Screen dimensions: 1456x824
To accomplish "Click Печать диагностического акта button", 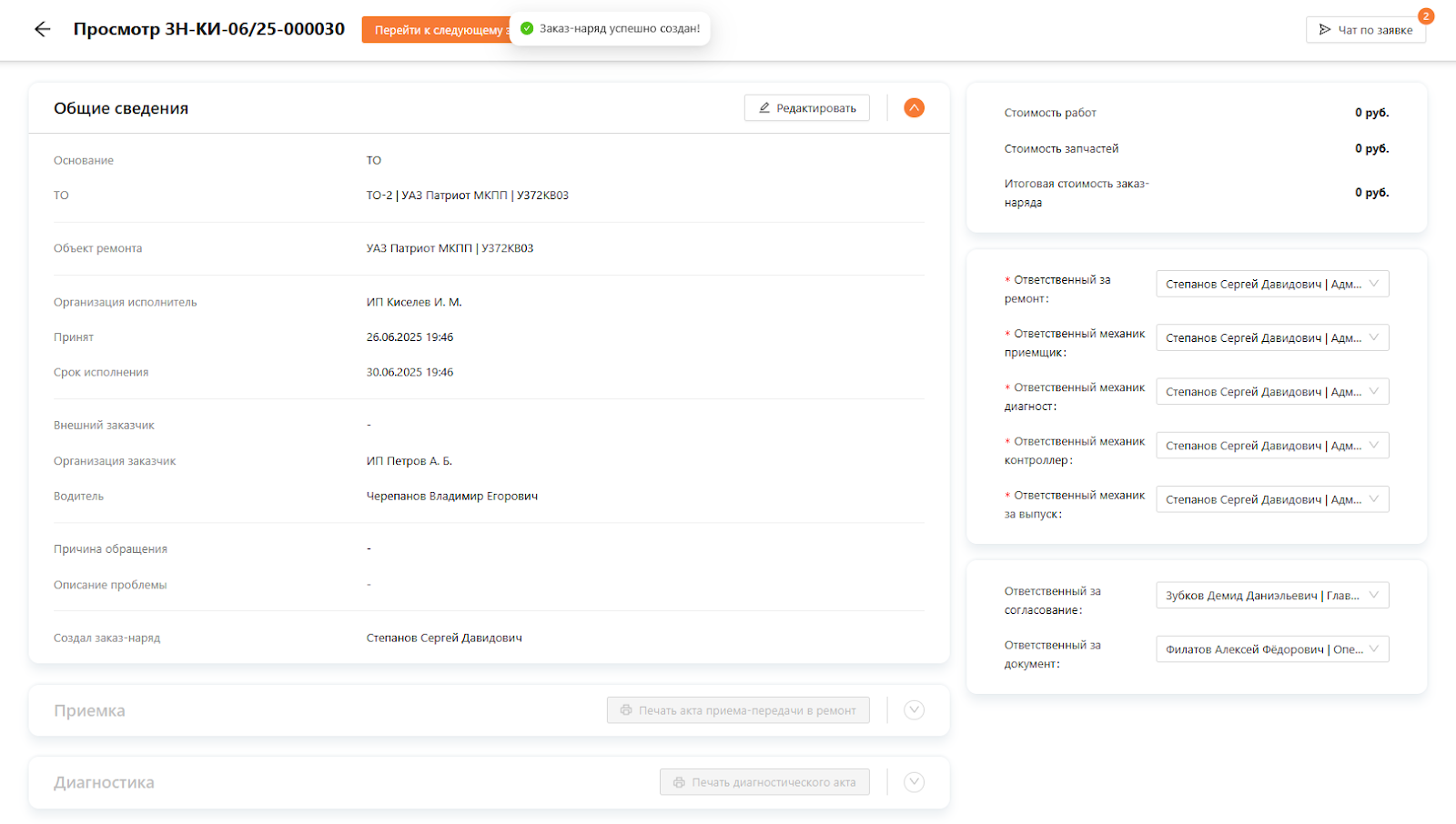I will (x=763, y=782).
